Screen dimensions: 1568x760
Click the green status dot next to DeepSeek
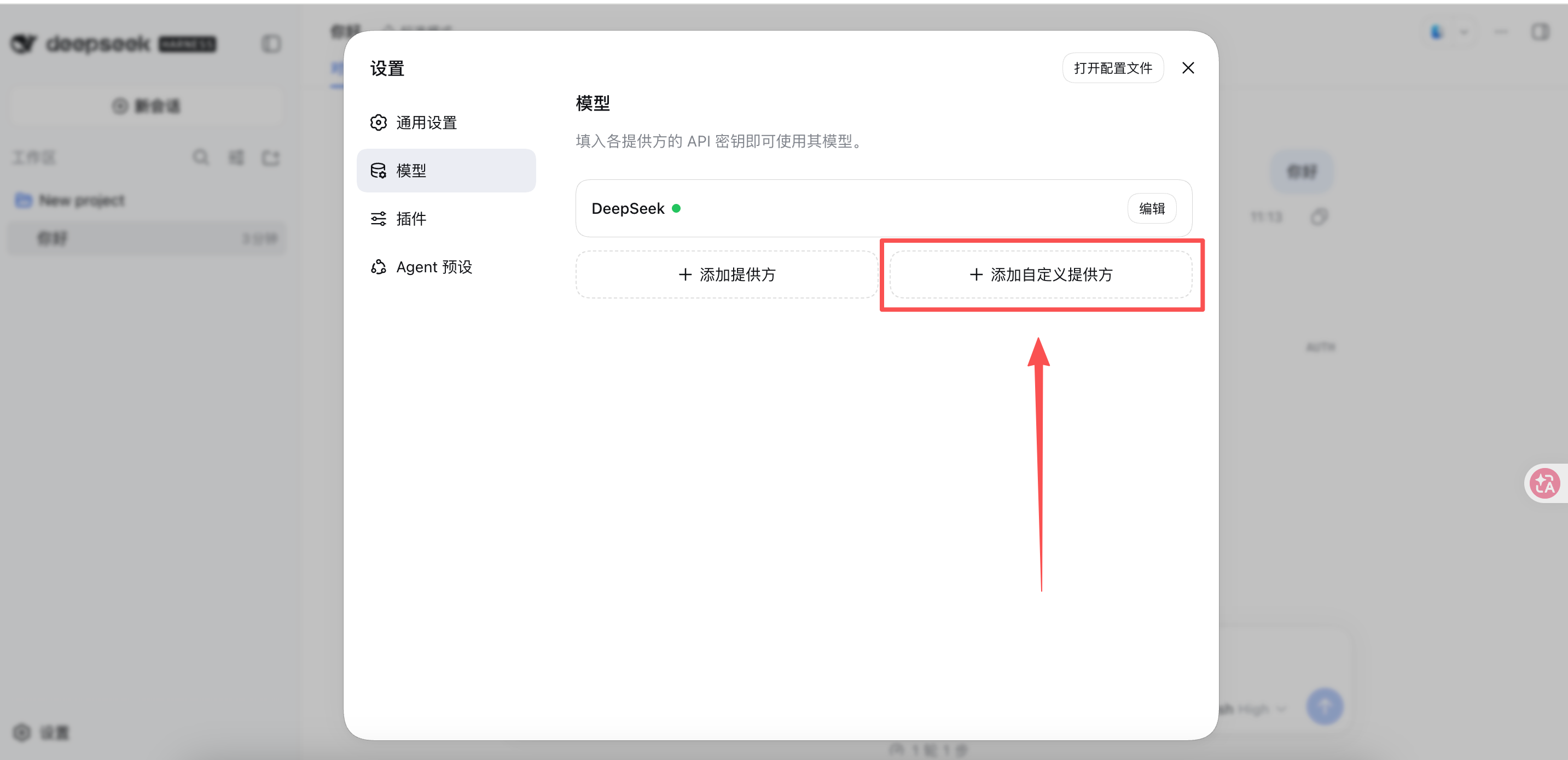point(676,208)
